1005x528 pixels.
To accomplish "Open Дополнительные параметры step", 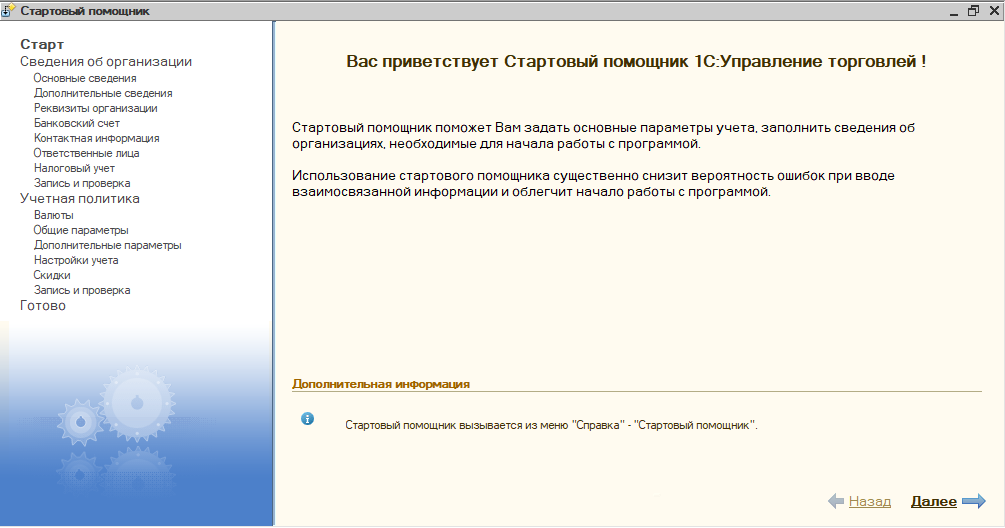I will click(x=107, y=245).
